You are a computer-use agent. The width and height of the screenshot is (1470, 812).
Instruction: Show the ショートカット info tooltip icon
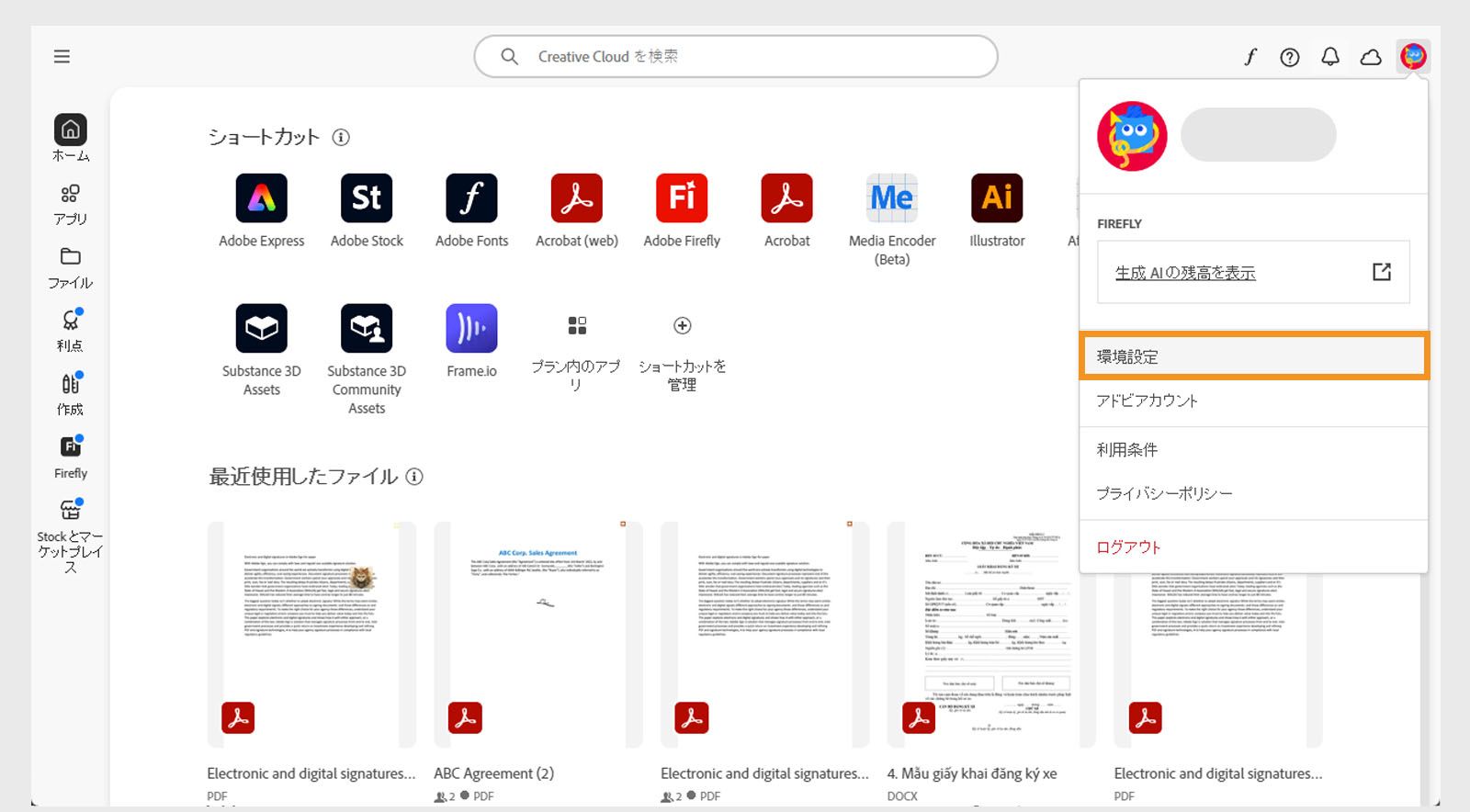(341, 137)
